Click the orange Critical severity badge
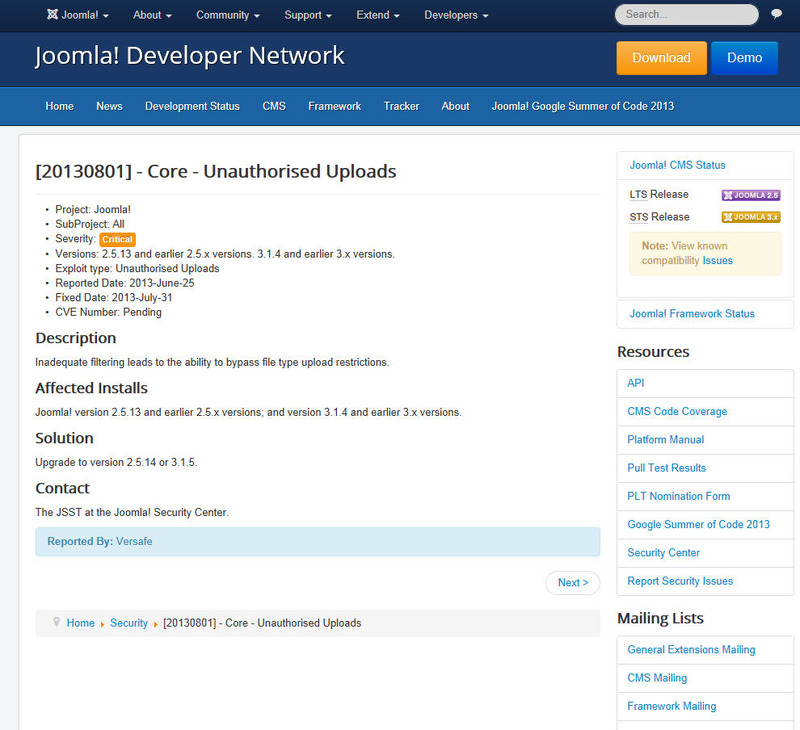 (x=117, y=240)
